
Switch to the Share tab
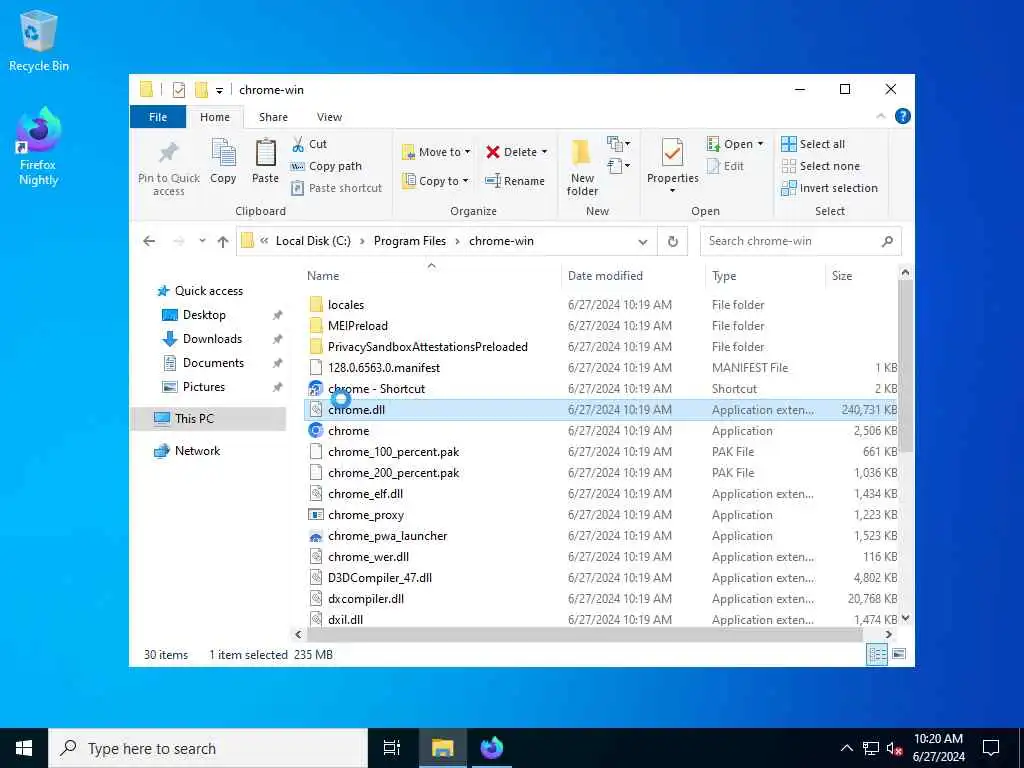(273, 117)
